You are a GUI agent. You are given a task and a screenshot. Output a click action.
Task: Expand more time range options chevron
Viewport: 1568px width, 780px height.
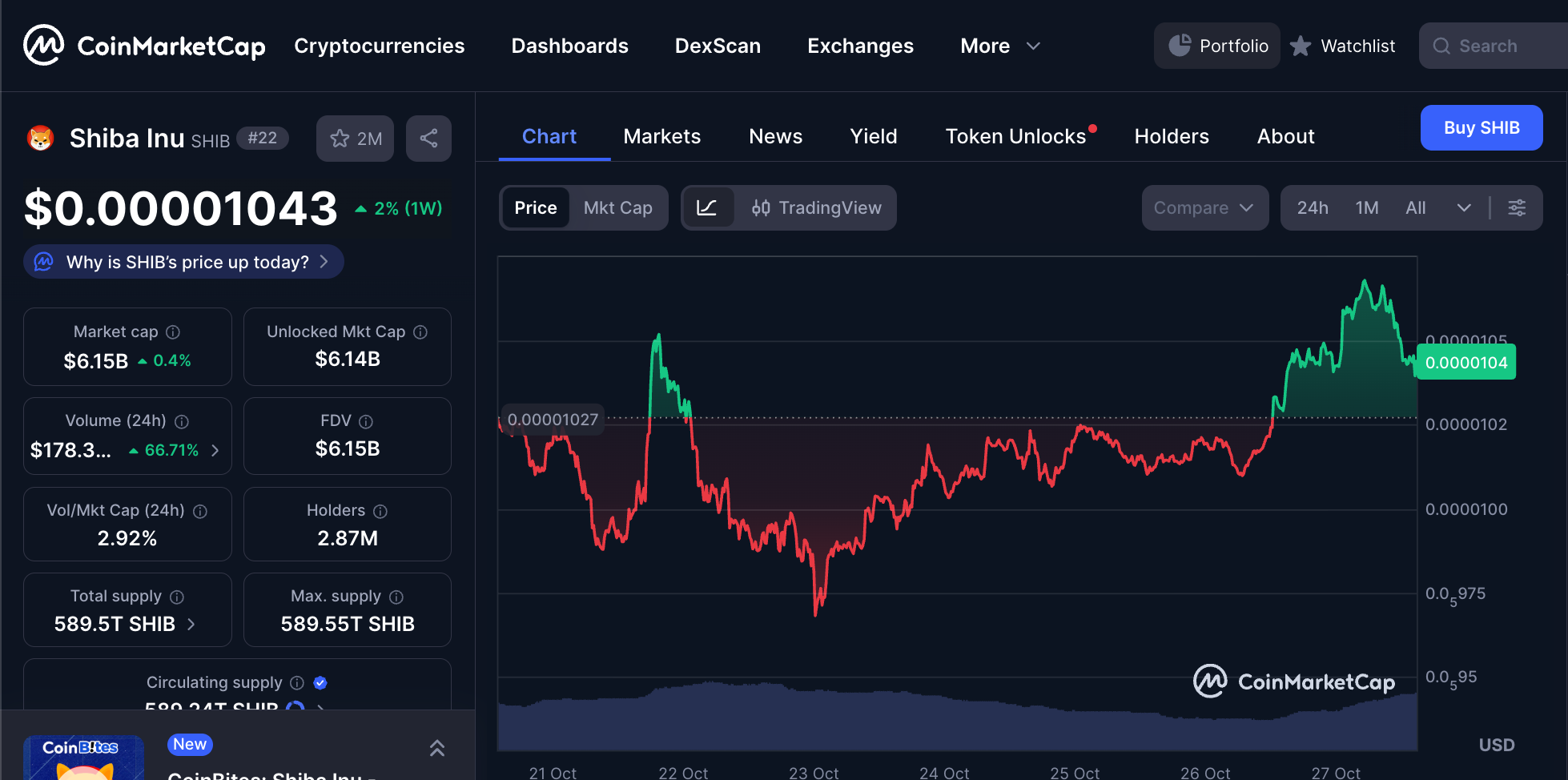tap(1464, 208)
